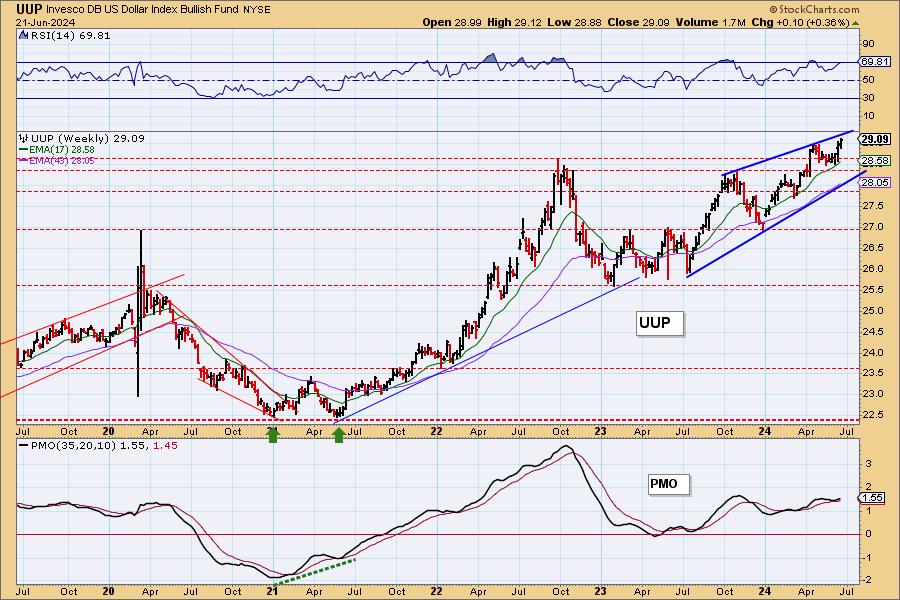Viewport: 900px width, 600px height.
Task: Click the -2 level on the PMO axis
Action: click(868, 580)
